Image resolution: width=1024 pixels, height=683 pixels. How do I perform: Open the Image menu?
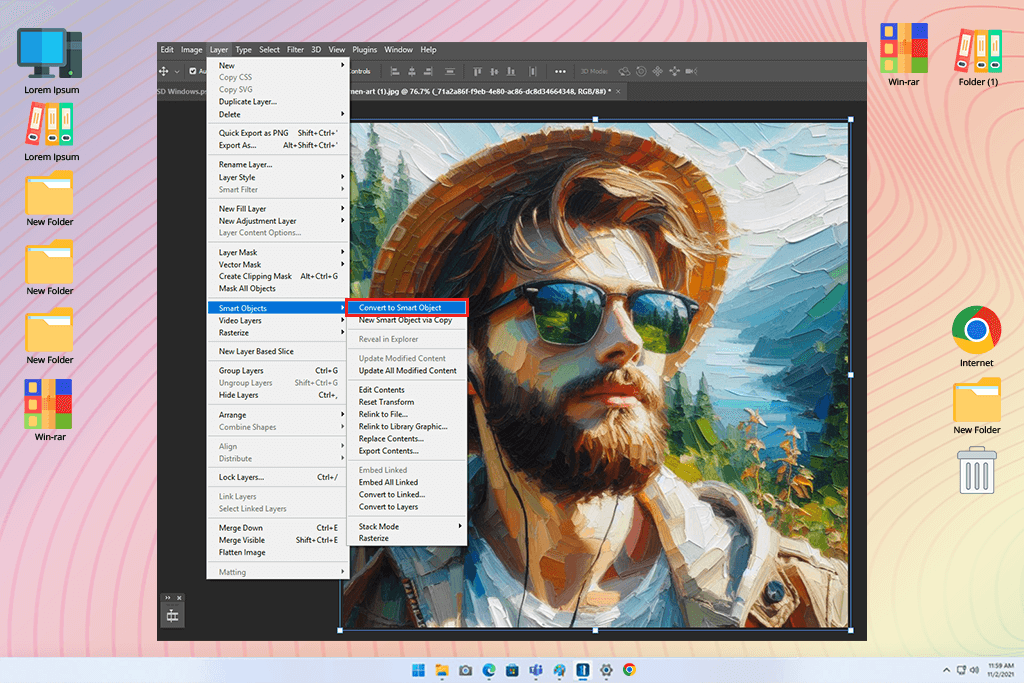191,50
